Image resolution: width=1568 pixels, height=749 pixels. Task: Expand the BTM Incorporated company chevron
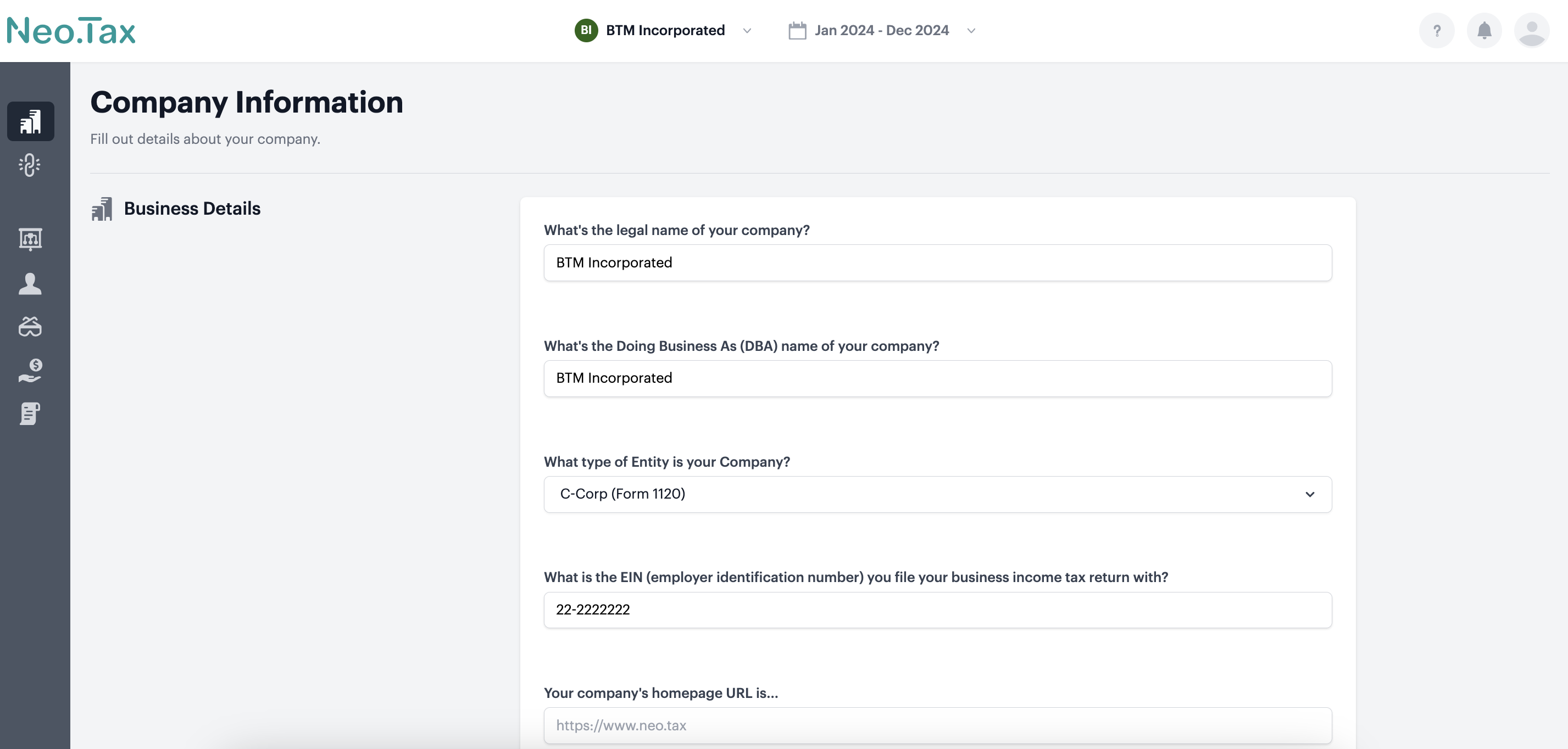click(747, 31)
